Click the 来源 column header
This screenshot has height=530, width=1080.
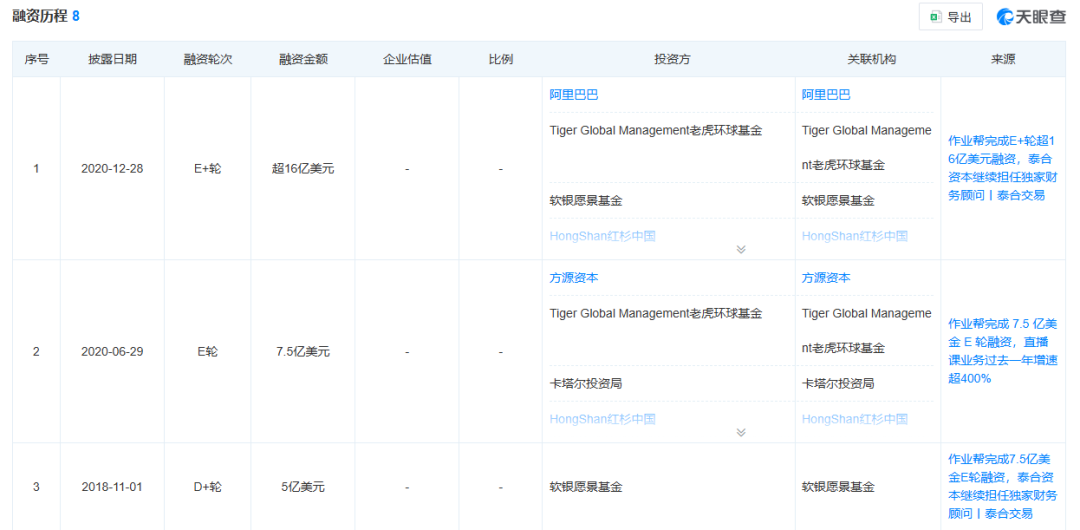1003,59
